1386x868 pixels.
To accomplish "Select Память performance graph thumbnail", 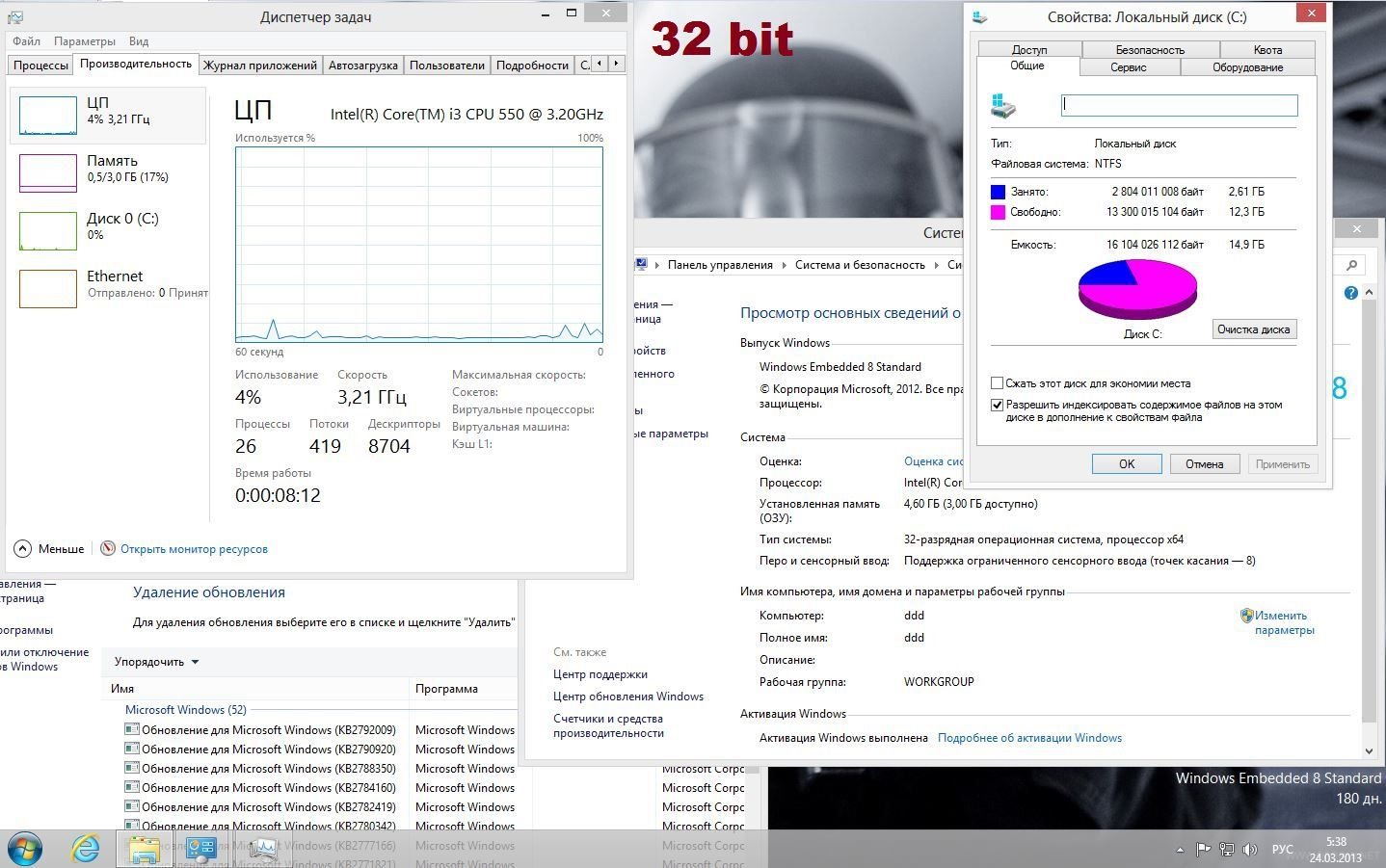I will point(48,173).
